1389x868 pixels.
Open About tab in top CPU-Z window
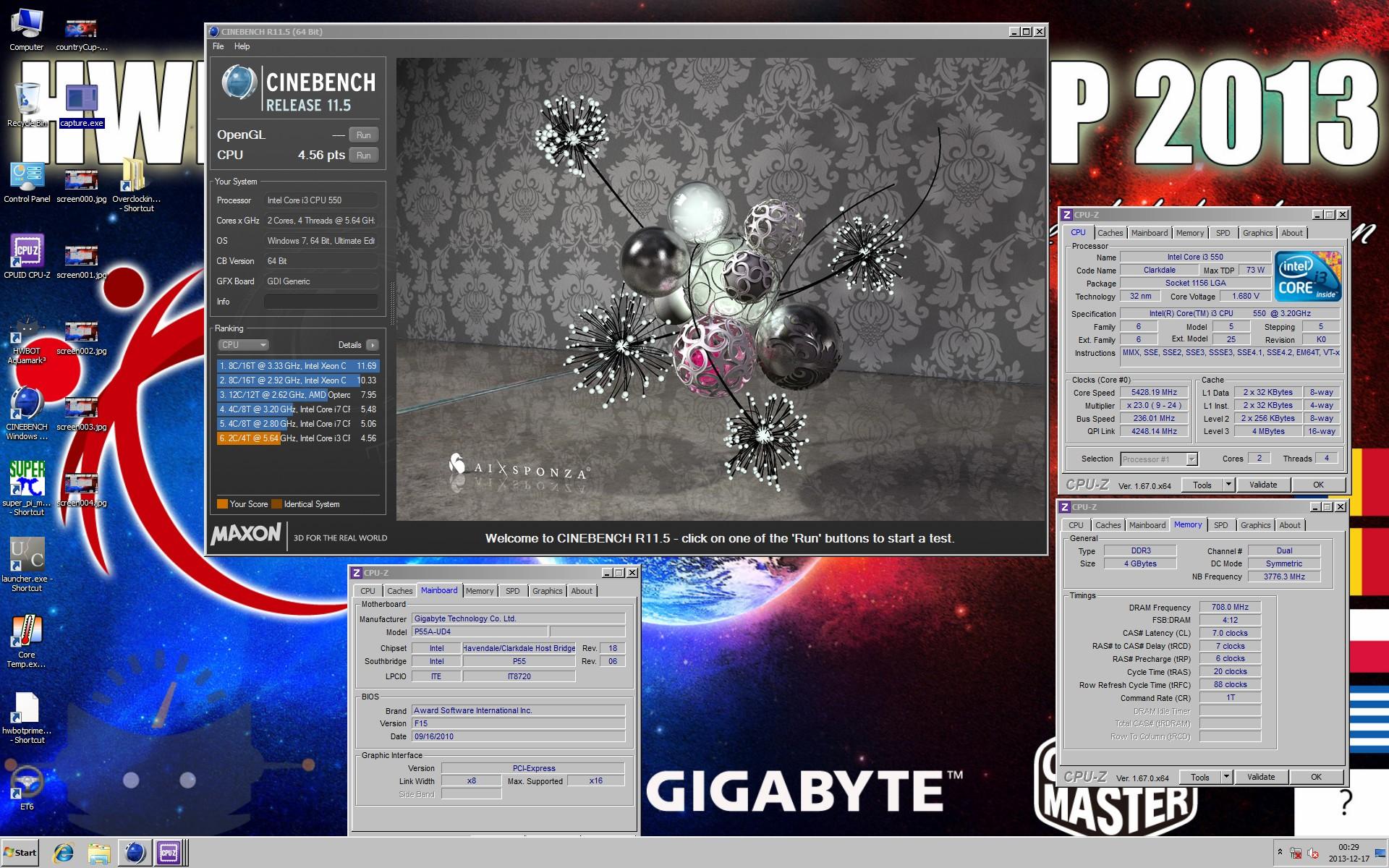(1292, 233)
